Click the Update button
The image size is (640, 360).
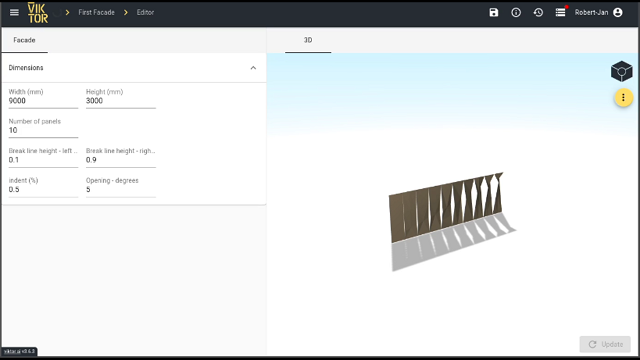605,344
